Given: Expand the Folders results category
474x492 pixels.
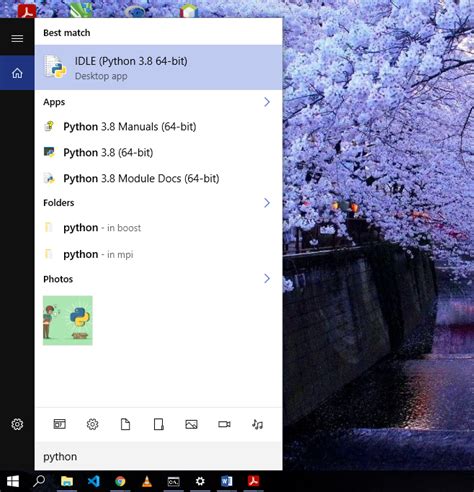Looking at the screenshot, I should tap(267, 203).
